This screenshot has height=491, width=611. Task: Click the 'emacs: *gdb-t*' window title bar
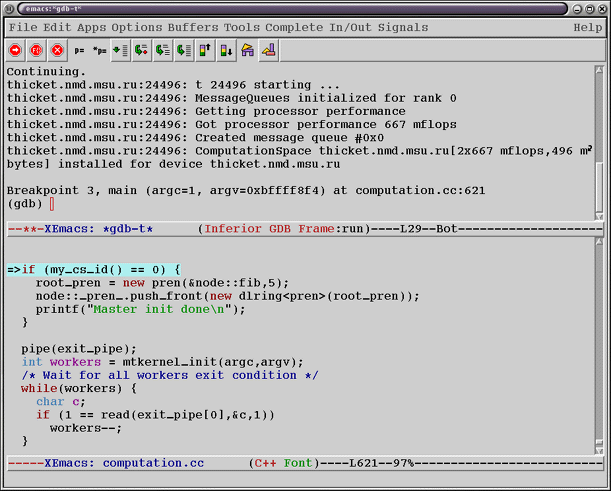pyautogui.click(x=292, y=9)
